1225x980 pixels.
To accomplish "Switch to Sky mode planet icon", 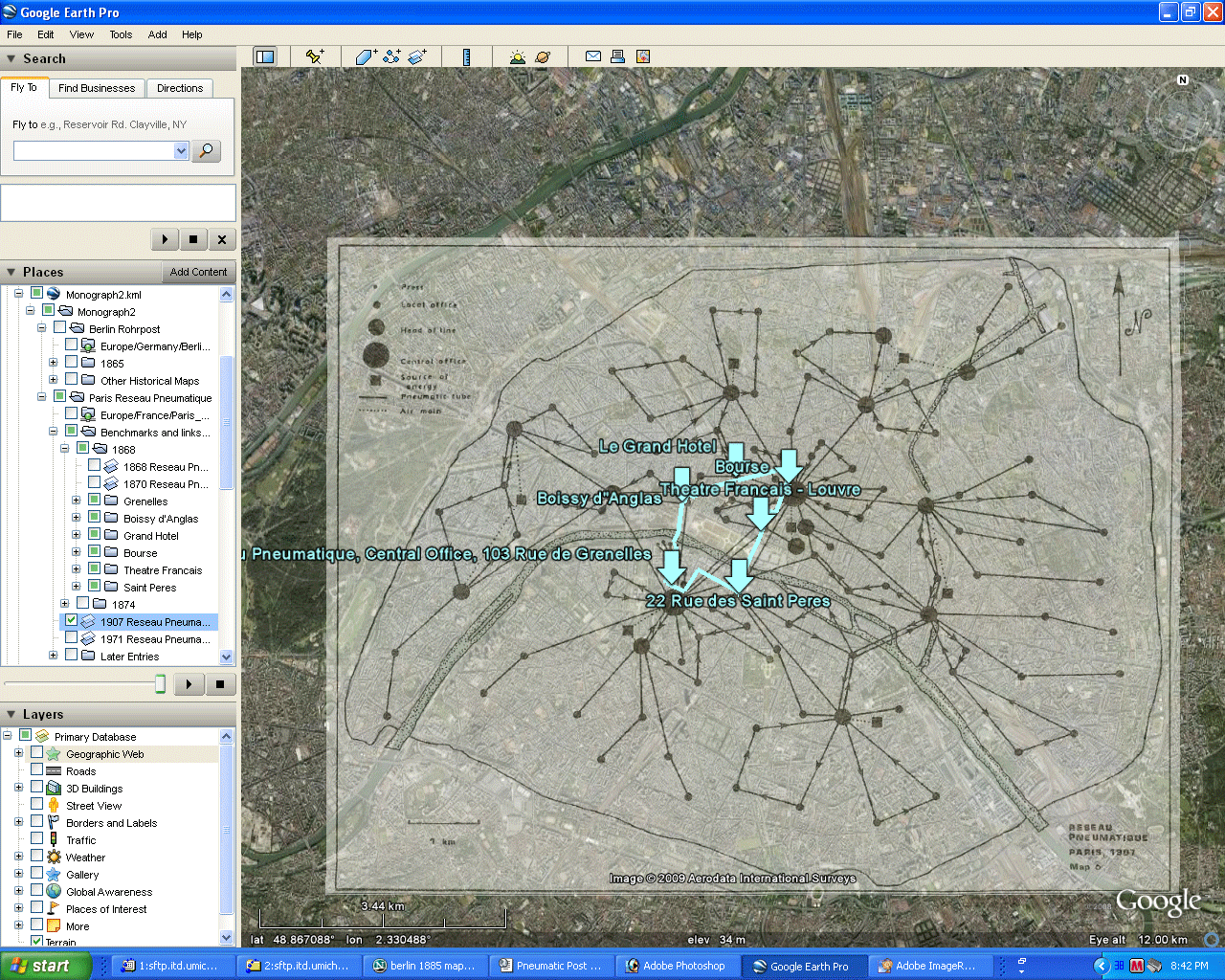I will point(543,56).
